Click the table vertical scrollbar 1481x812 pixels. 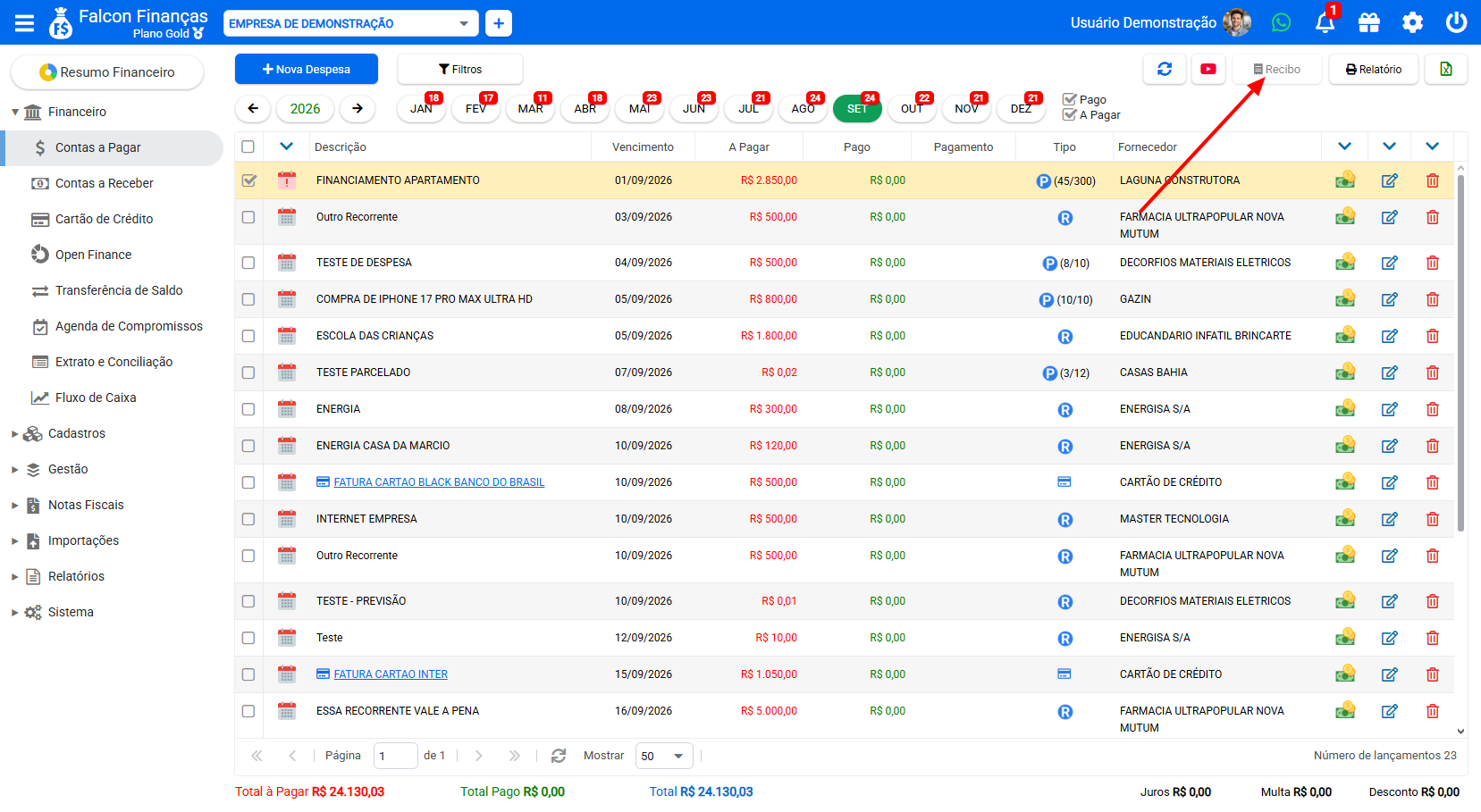[x=1460, y=353]
